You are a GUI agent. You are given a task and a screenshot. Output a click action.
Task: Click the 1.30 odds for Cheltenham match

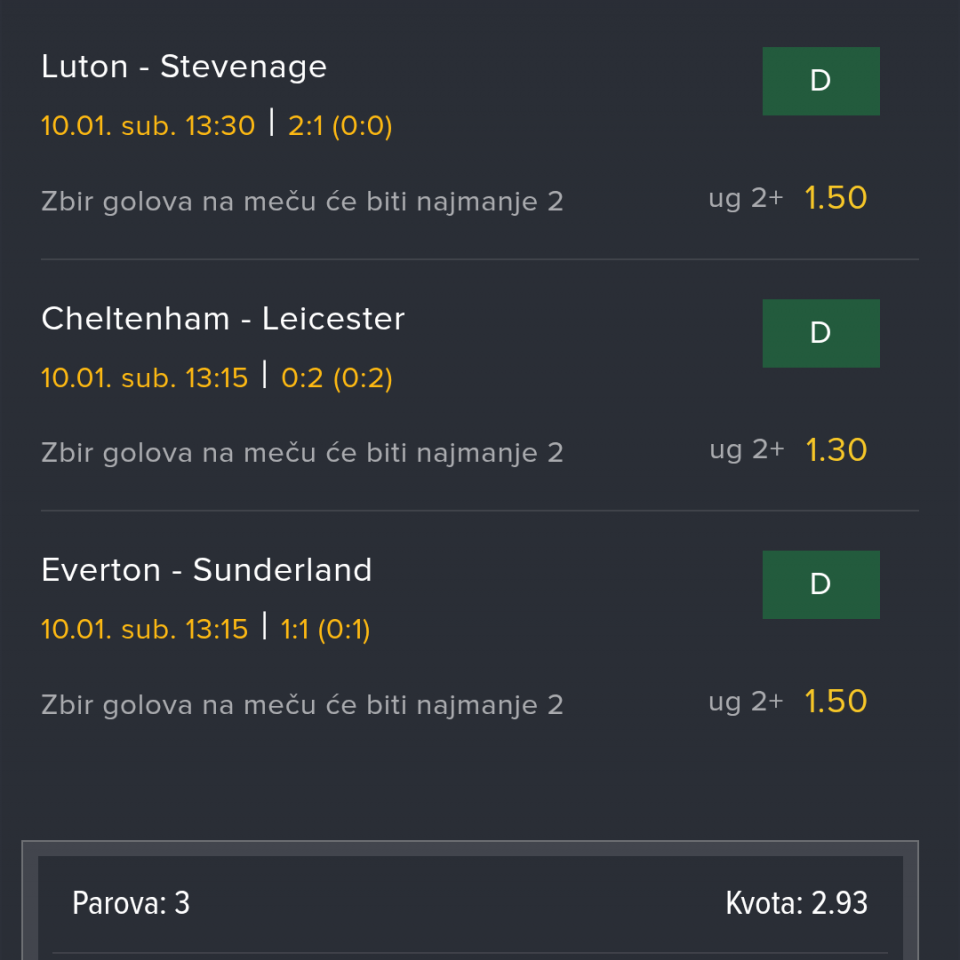pos(836,450)
